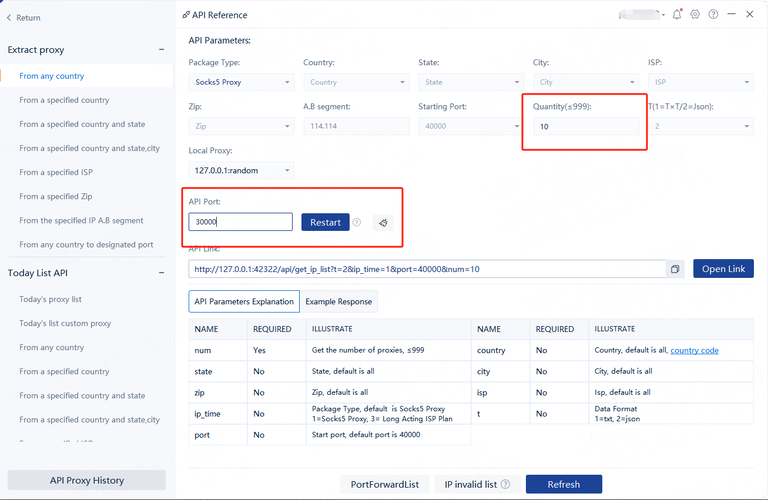Select 'From a specified ISP' in sidebar
768x500 pixels.
coord(56,172)
